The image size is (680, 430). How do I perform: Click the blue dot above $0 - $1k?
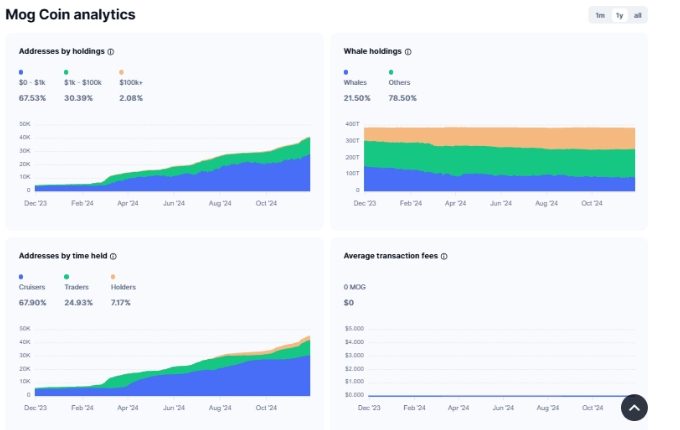[x=21, y=72]
